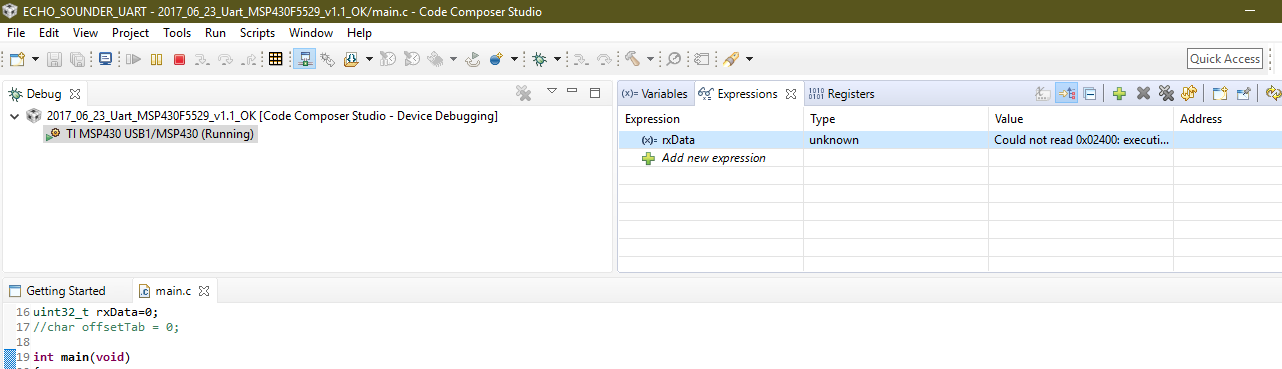Click the Save icon in toolbar
1282x369 pixels.
(55, 59)
